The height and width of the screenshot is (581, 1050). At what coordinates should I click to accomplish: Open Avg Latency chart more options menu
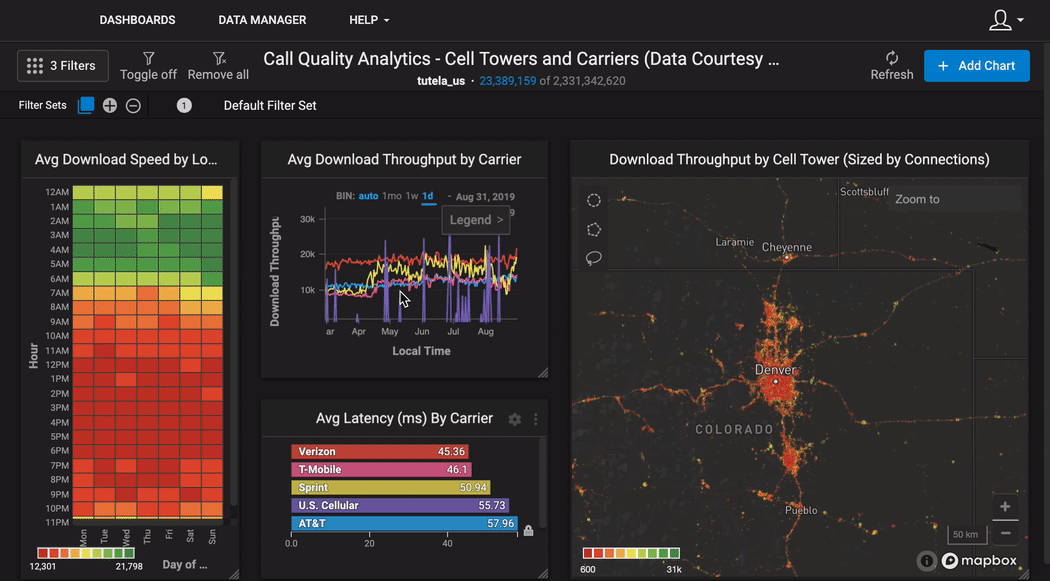coord(536,419)
